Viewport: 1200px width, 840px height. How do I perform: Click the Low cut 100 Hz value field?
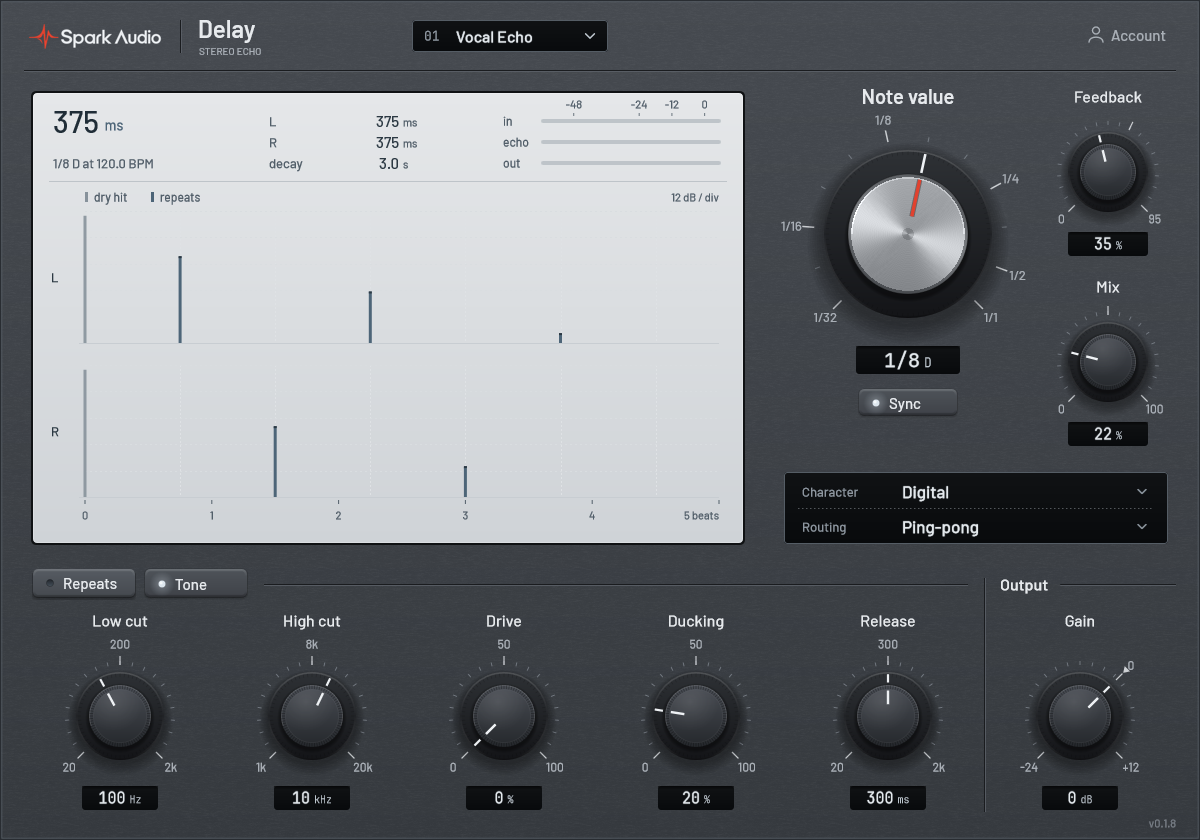pyautogui.click(x=120, y=798)
